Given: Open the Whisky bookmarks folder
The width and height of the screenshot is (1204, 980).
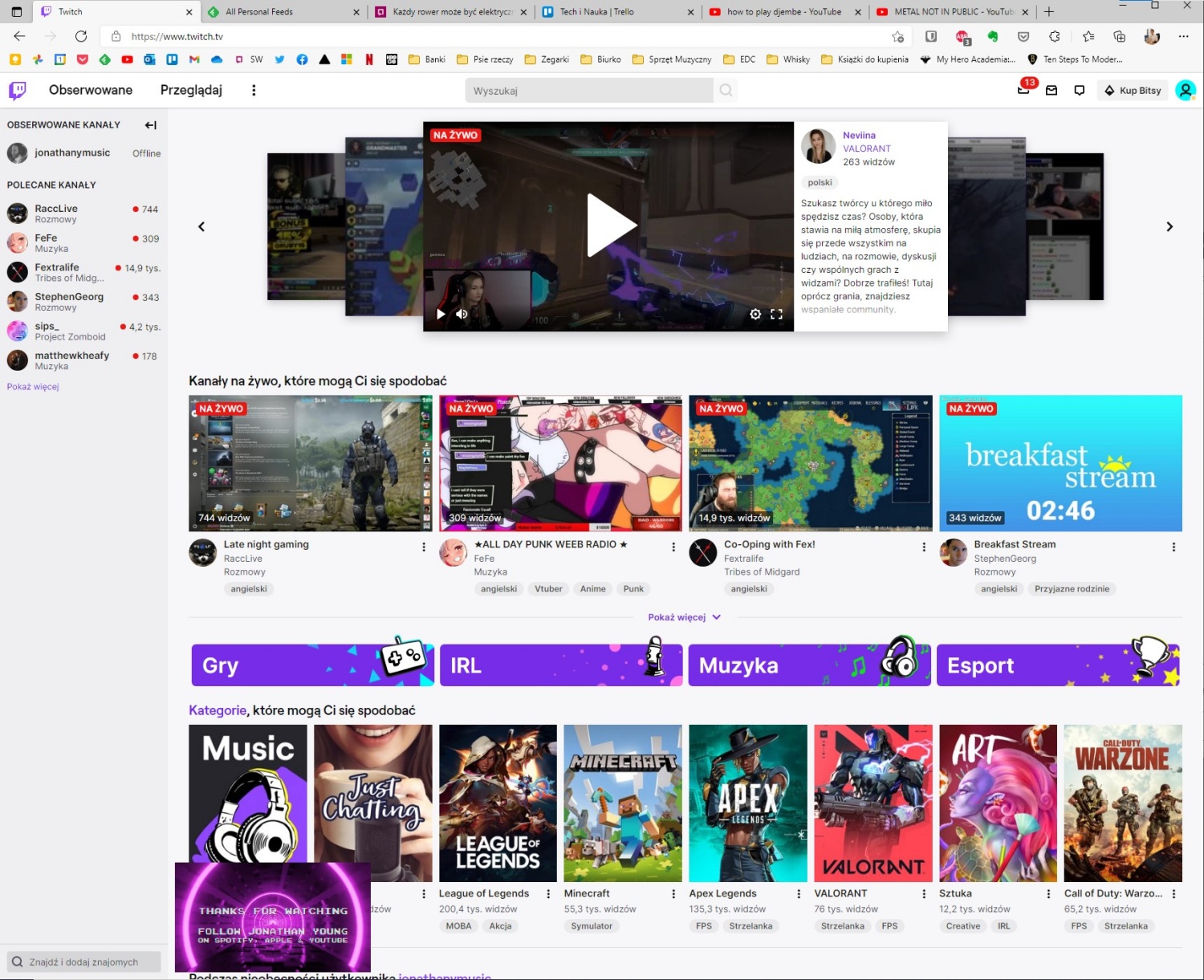Looking at the screenshot, I should click(x=788, y=59).
